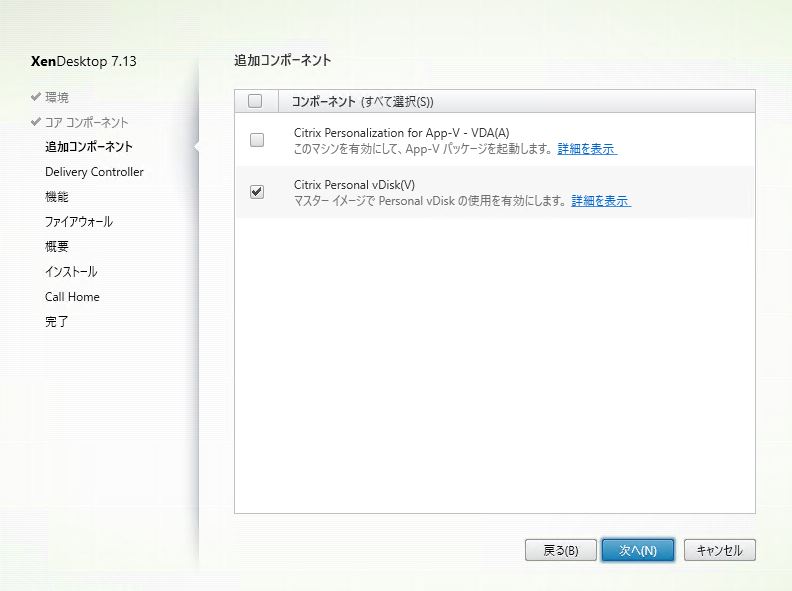Click the checkmark icon beside コア コンポーネント
The width and height of the screenshot is (792, 591).
click(35, 121)
